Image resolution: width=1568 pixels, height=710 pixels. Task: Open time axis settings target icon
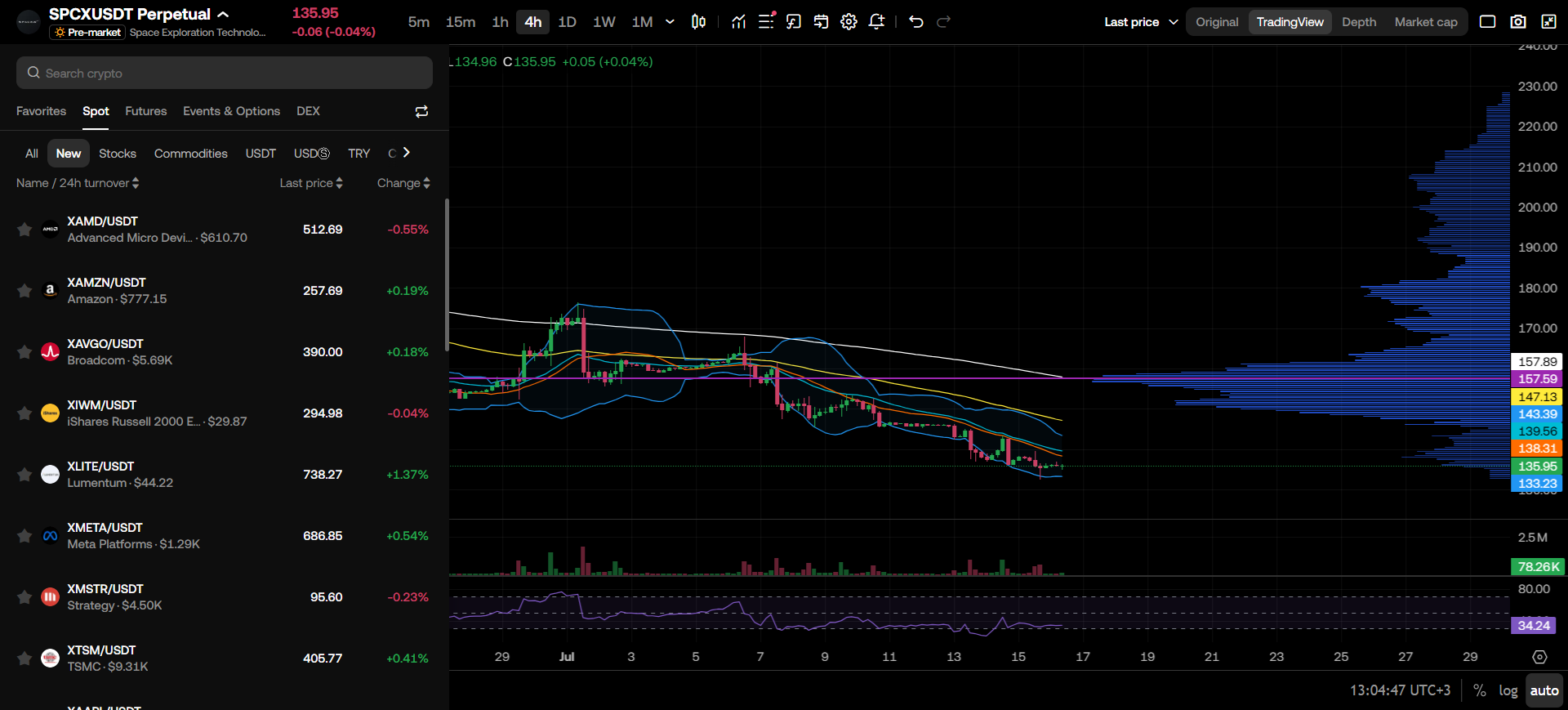point(1539,657)
